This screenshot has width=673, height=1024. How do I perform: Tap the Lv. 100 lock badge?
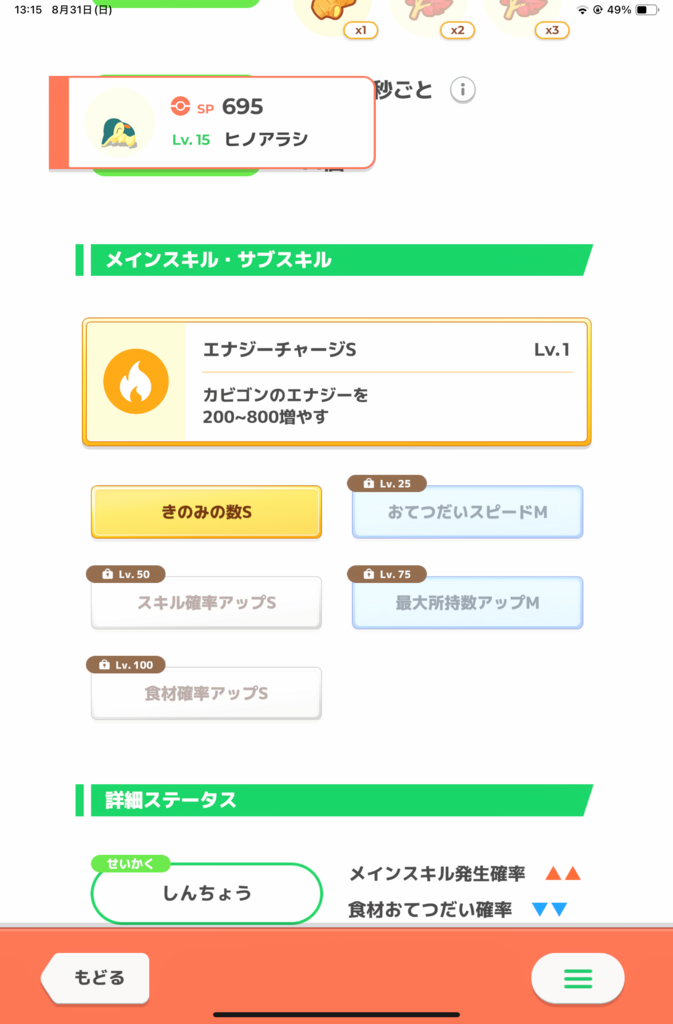click(126, 665)
